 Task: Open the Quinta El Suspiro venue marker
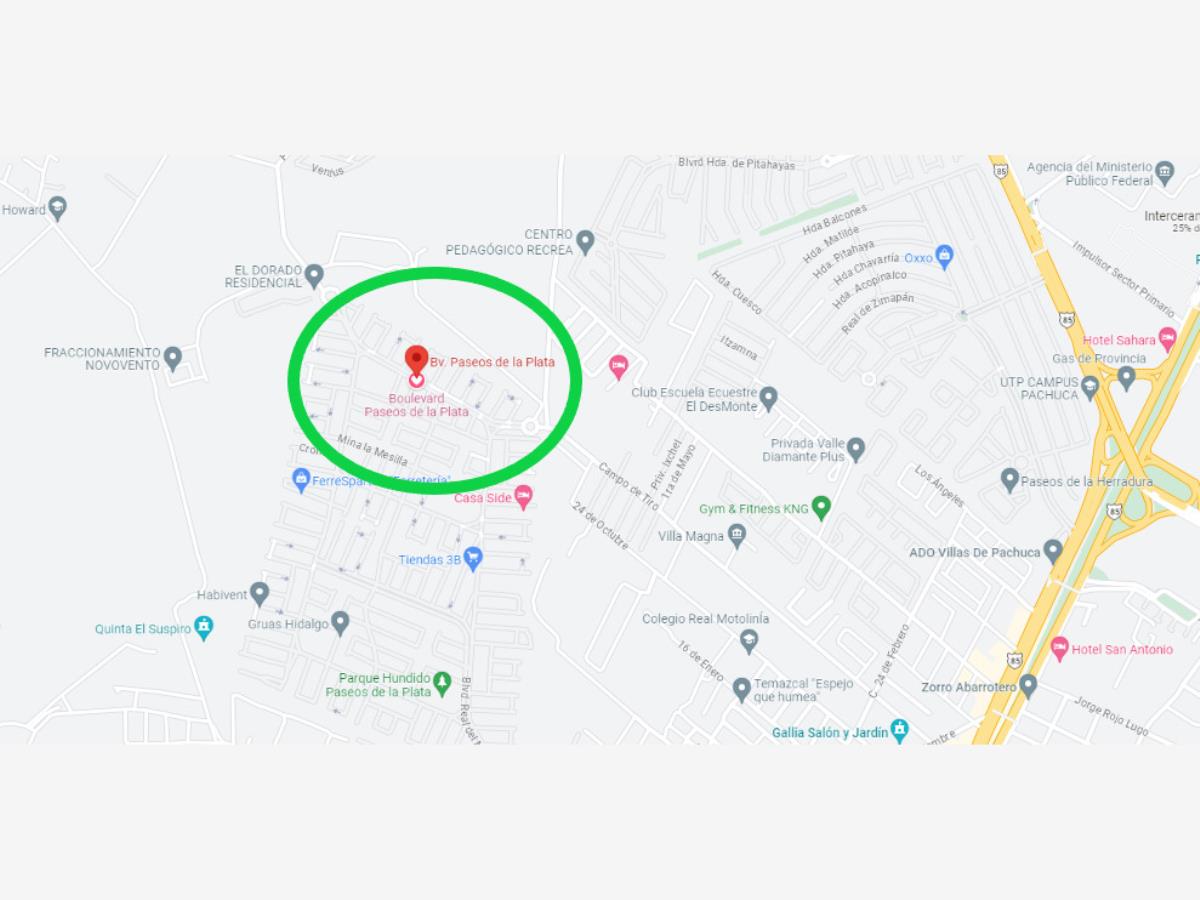[x=204, y=627]
